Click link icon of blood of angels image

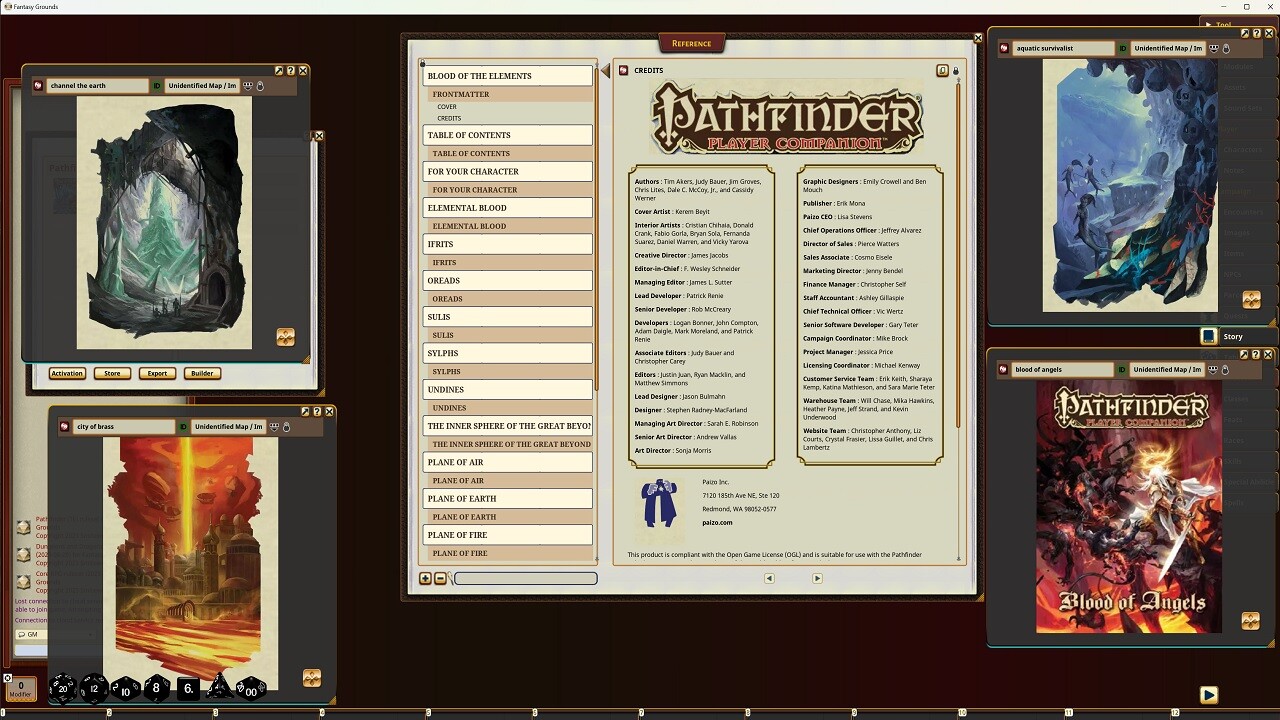[x=1004, y=370]
